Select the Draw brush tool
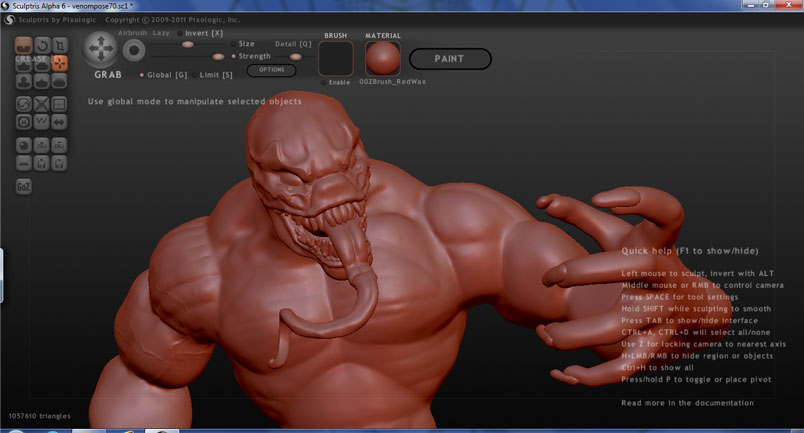The image size is (804, 433). 24,64
